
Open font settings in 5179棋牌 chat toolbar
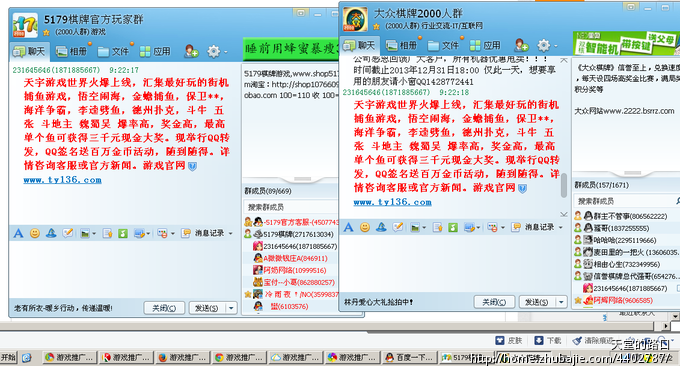[18, 233]
